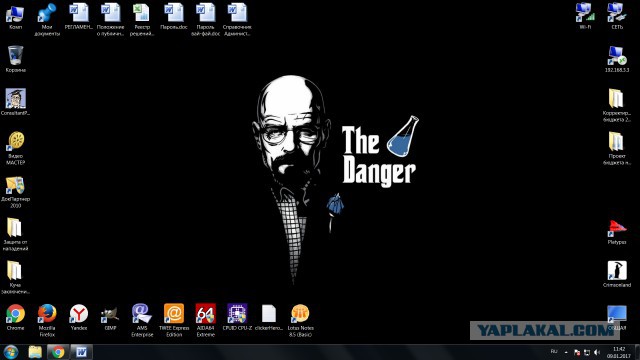Launch the Platypus game shortcut

pyautogui.click(x=617, y=232)
